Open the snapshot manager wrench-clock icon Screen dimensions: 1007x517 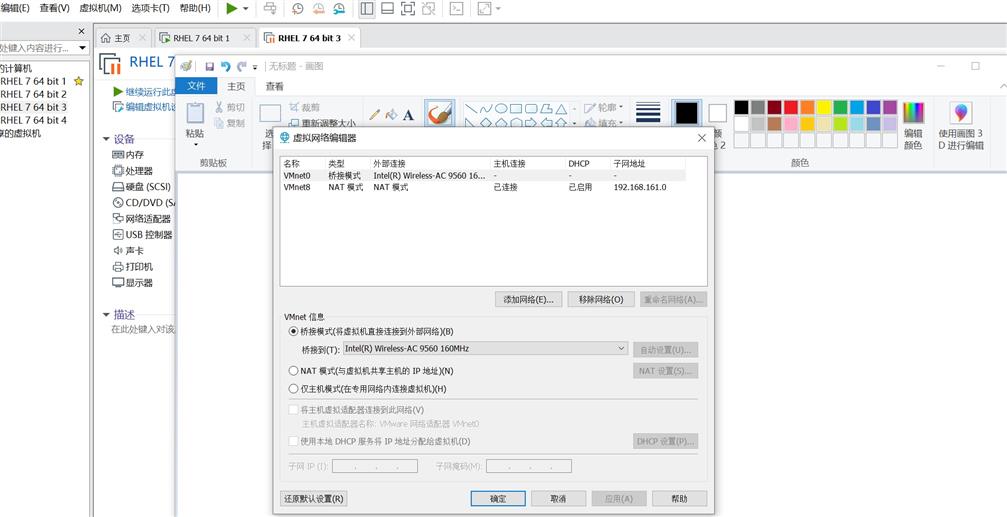point(339,8)
